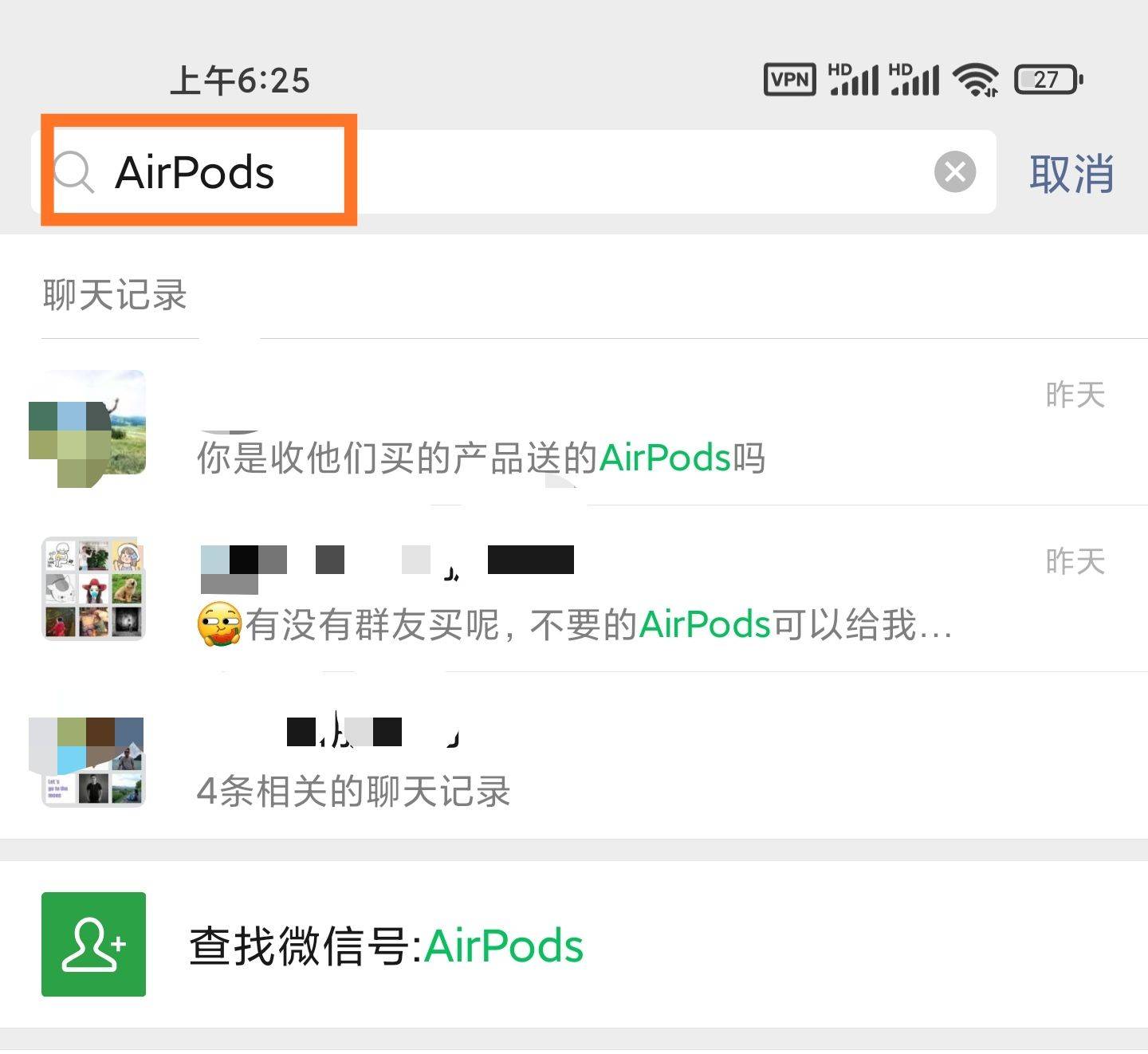Clear search text with X icon

954,171
